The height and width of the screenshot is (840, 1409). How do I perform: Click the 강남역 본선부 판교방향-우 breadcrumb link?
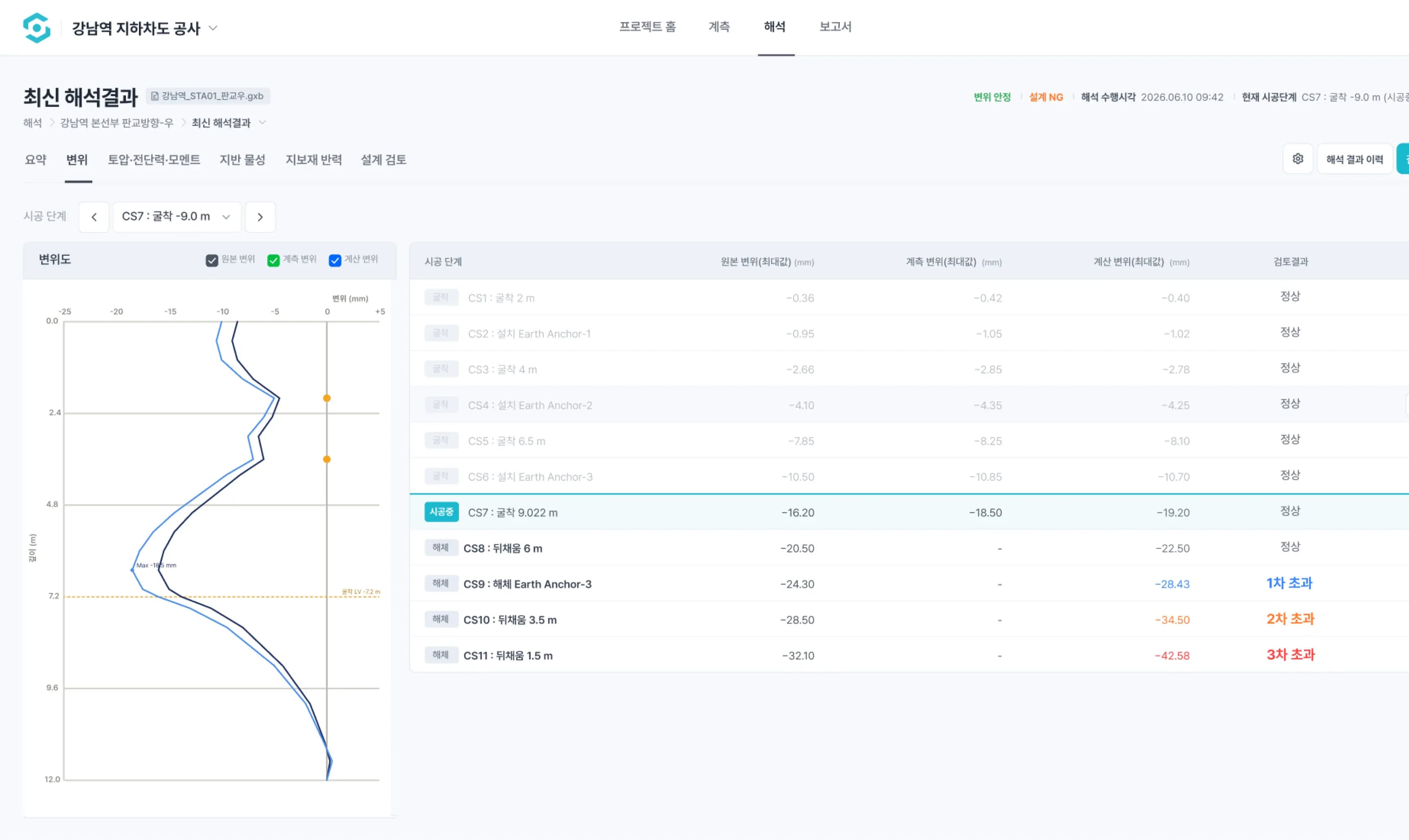(116, 123)
